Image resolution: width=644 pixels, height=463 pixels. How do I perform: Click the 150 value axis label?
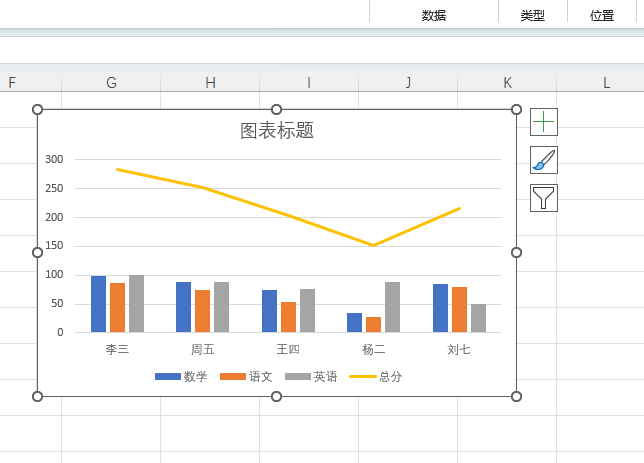coord(54,245)
